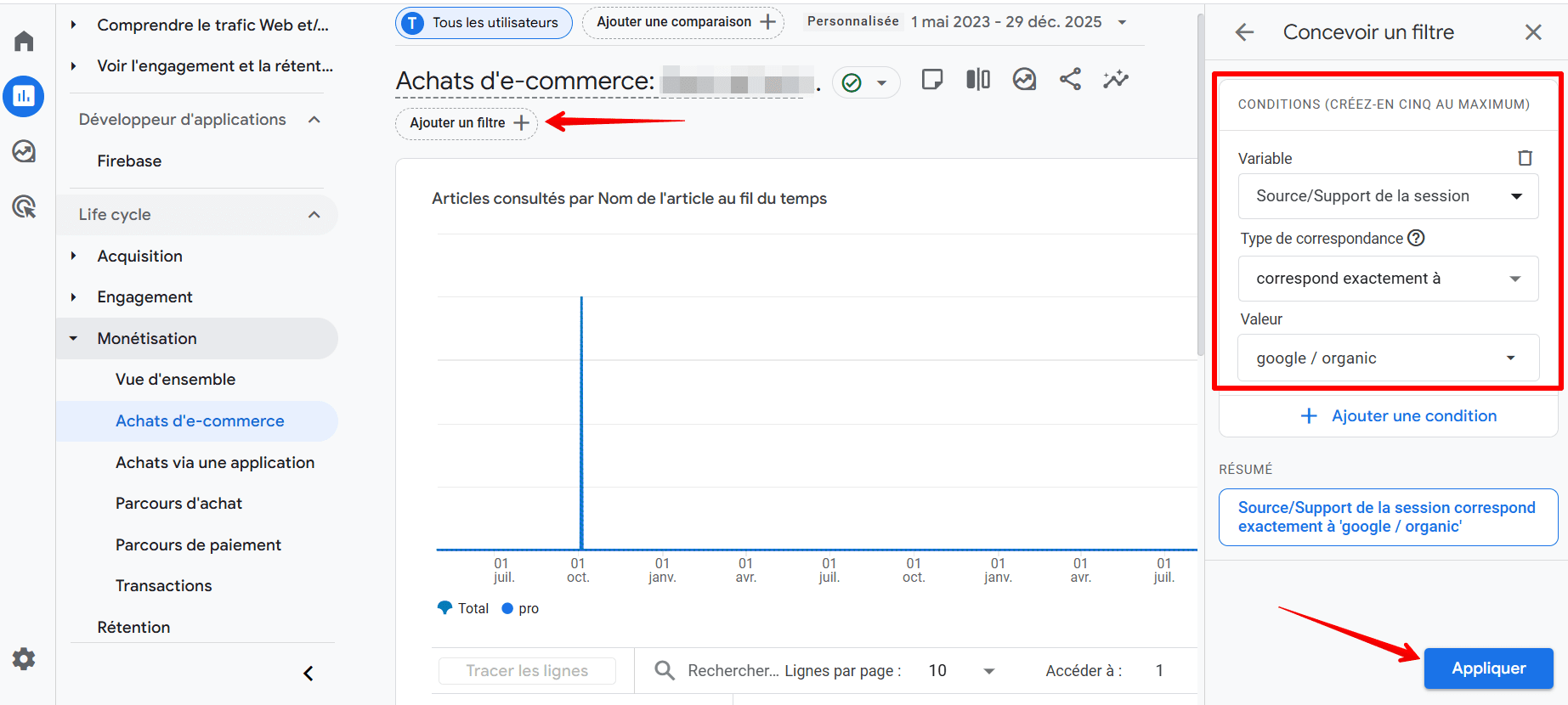This screenshot has width=1568, height=705.
Task: Open the Home icon in left rail
Action: tap(24, 41)
